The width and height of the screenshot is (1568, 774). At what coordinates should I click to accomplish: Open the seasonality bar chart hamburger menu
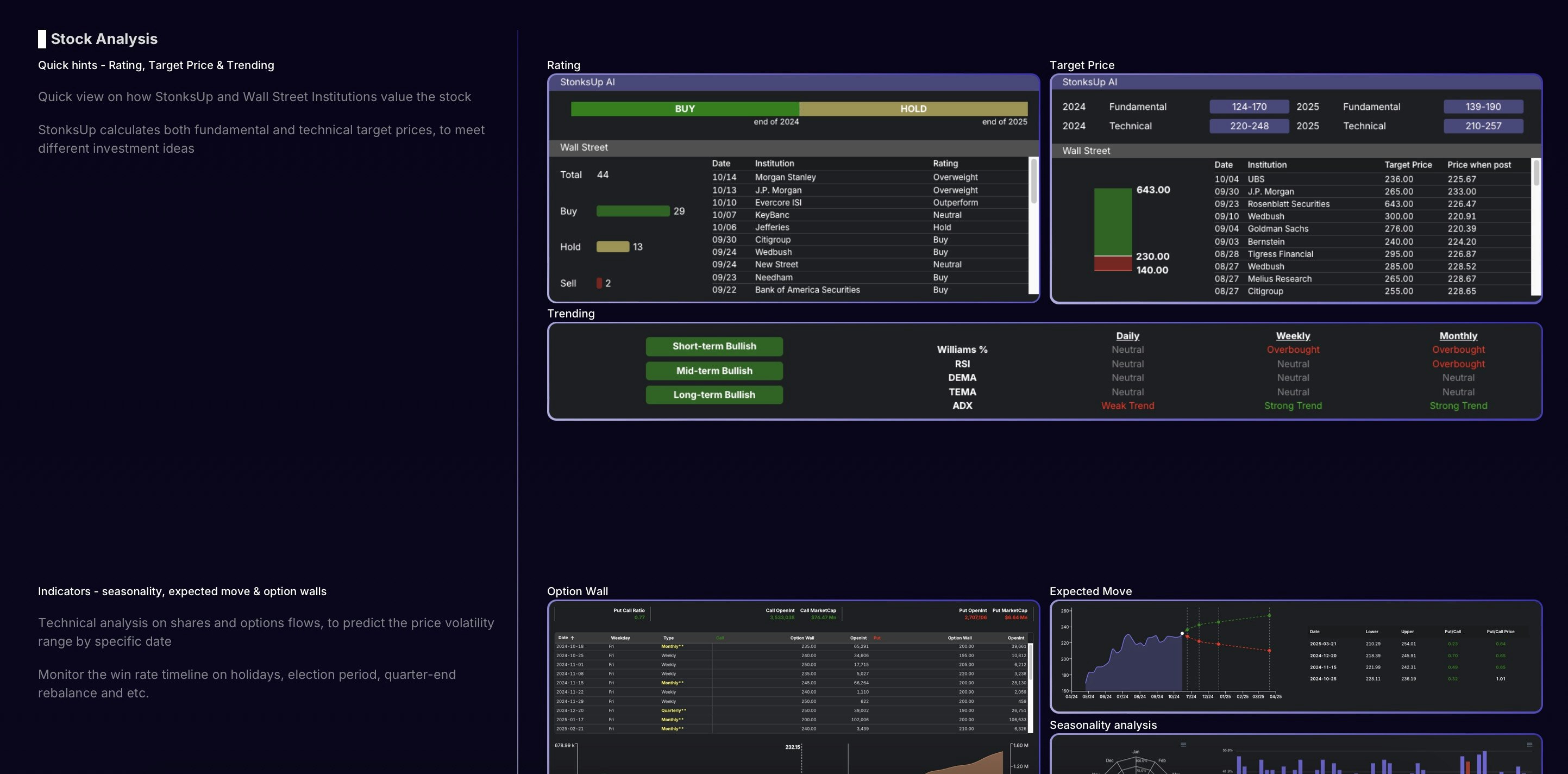tap(1529, 745)
